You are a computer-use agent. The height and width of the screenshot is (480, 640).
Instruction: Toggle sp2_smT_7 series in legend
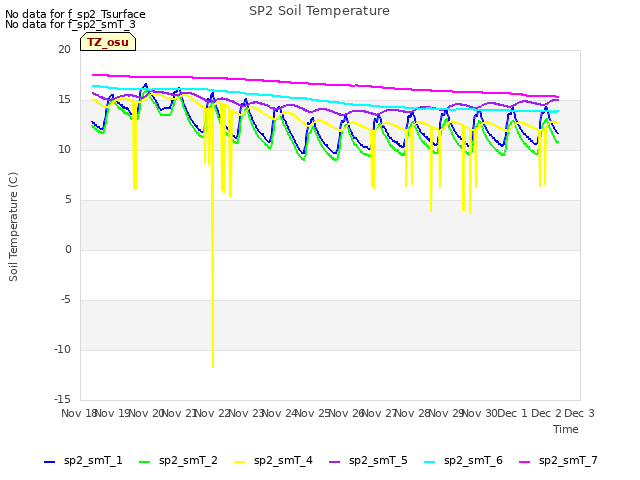pos(558,461)
